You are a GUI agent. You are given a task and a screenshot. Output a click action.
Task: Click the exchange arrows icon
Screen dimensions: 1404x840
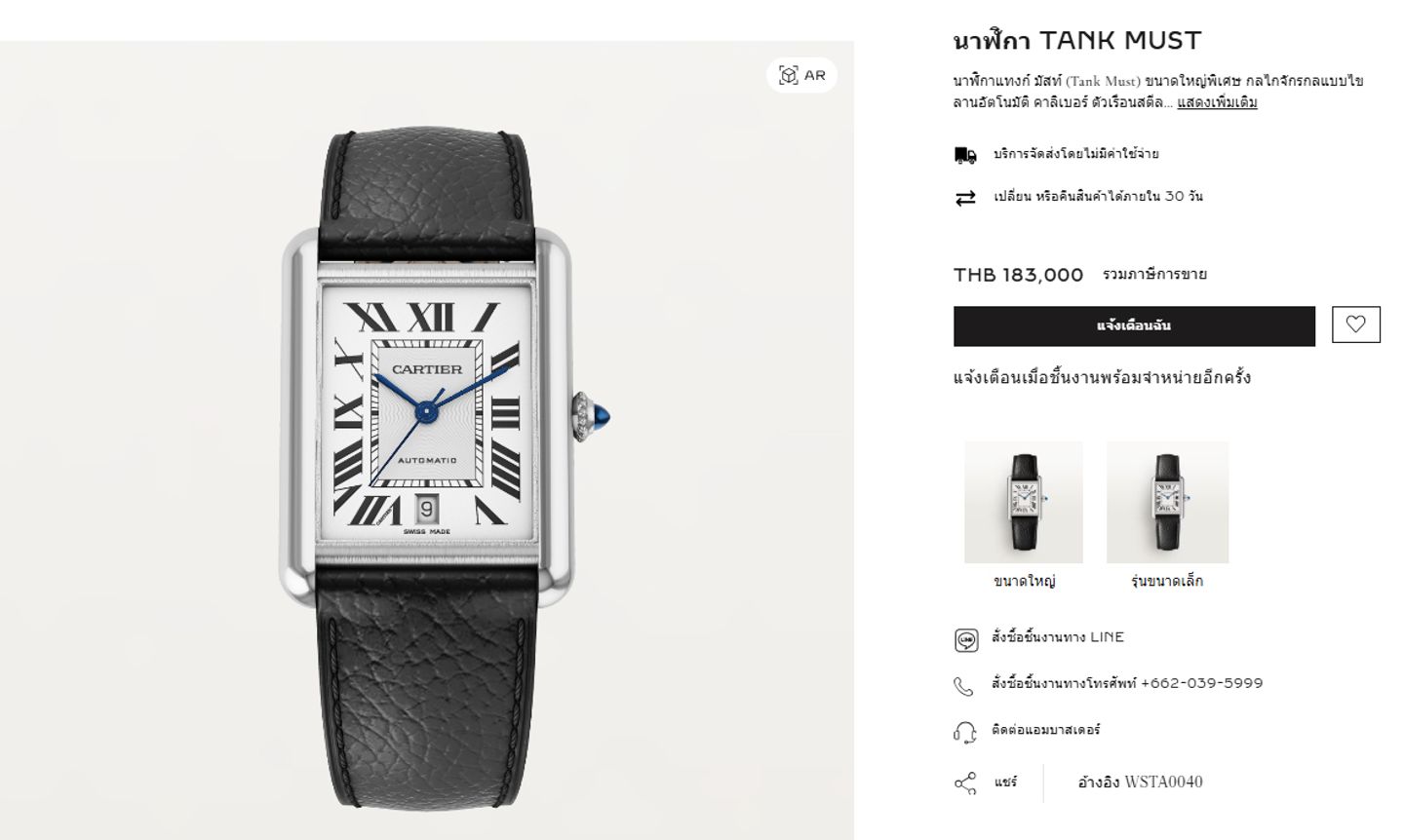tap(965, 198)
